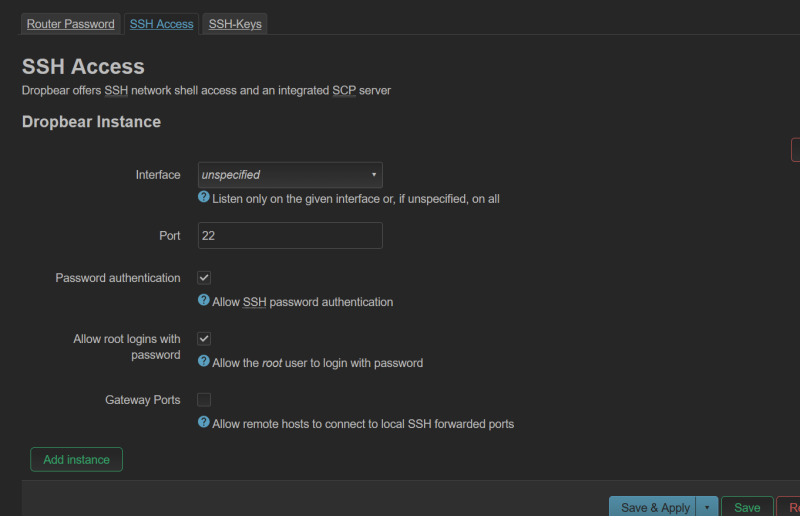The image size is (800, 516).
Task: Click the red-outlined button beside Dropbear Instance
Action: click(x=795, y=150)
